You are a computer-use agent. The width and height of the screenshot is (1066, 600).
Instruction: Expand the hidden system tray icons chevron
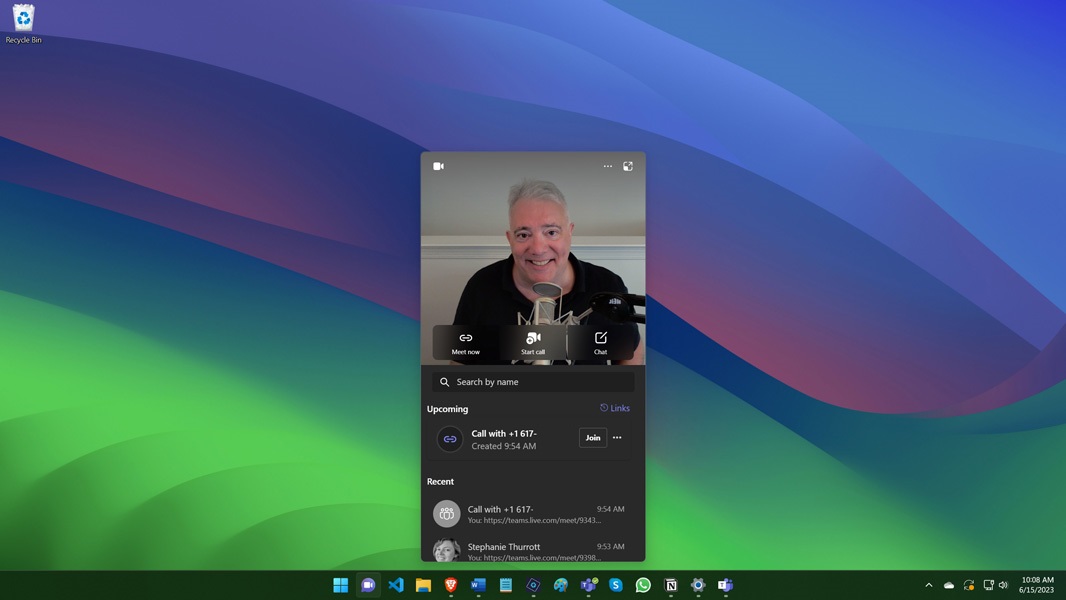(x=928, y=585)
